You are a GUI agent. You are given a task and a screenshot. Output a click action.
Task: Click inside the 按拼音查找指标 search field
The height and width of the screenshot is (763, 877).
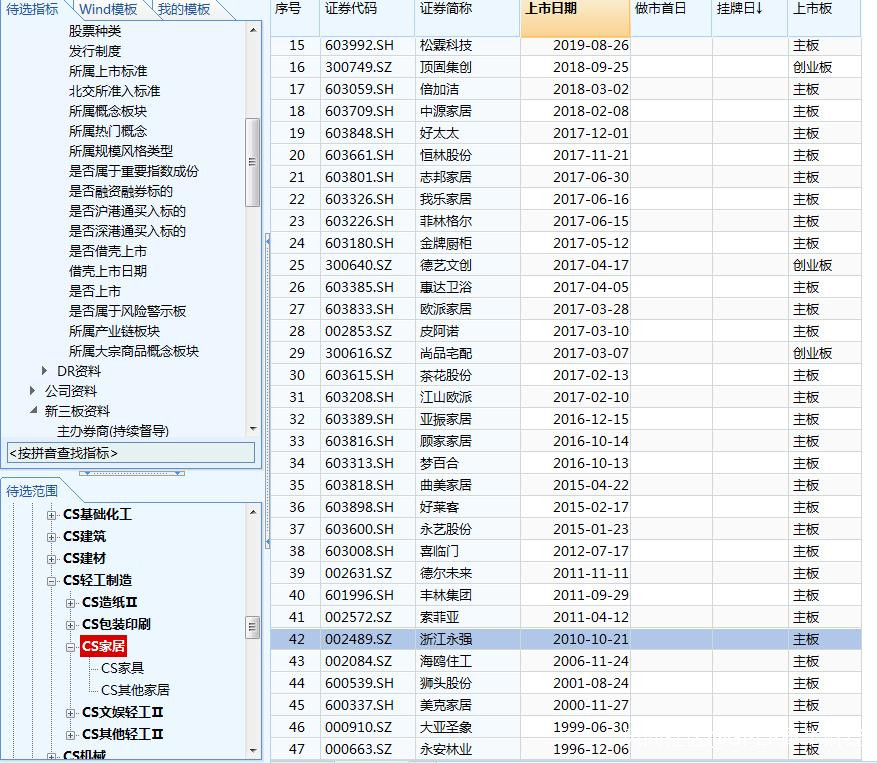[131, 453]
